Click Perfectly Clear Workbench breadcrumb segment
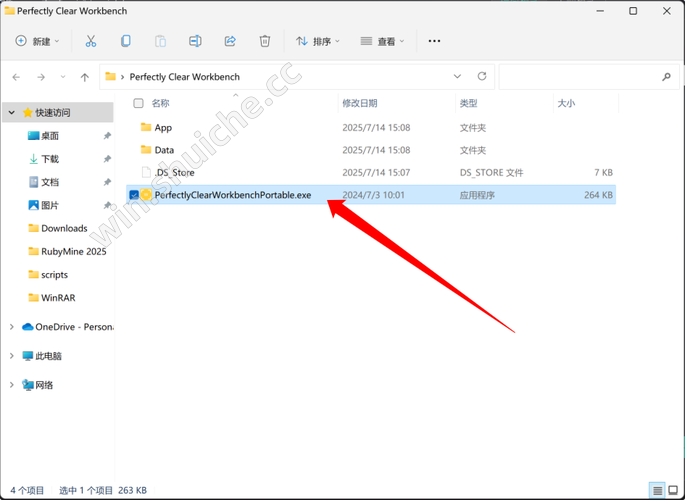Viewport: 685px width, 500px height. tap(185, 77)
